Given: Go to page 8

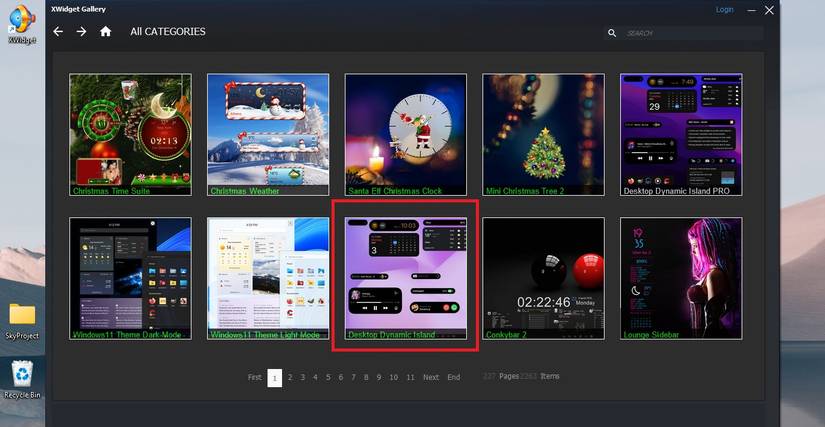Looking at the screenshot, I should [366, 378].
